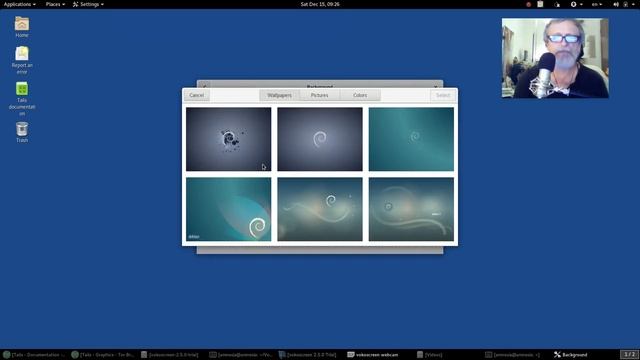640x360 pixels.
Task: Open the Home folder desktop icon
Action: 22,27
